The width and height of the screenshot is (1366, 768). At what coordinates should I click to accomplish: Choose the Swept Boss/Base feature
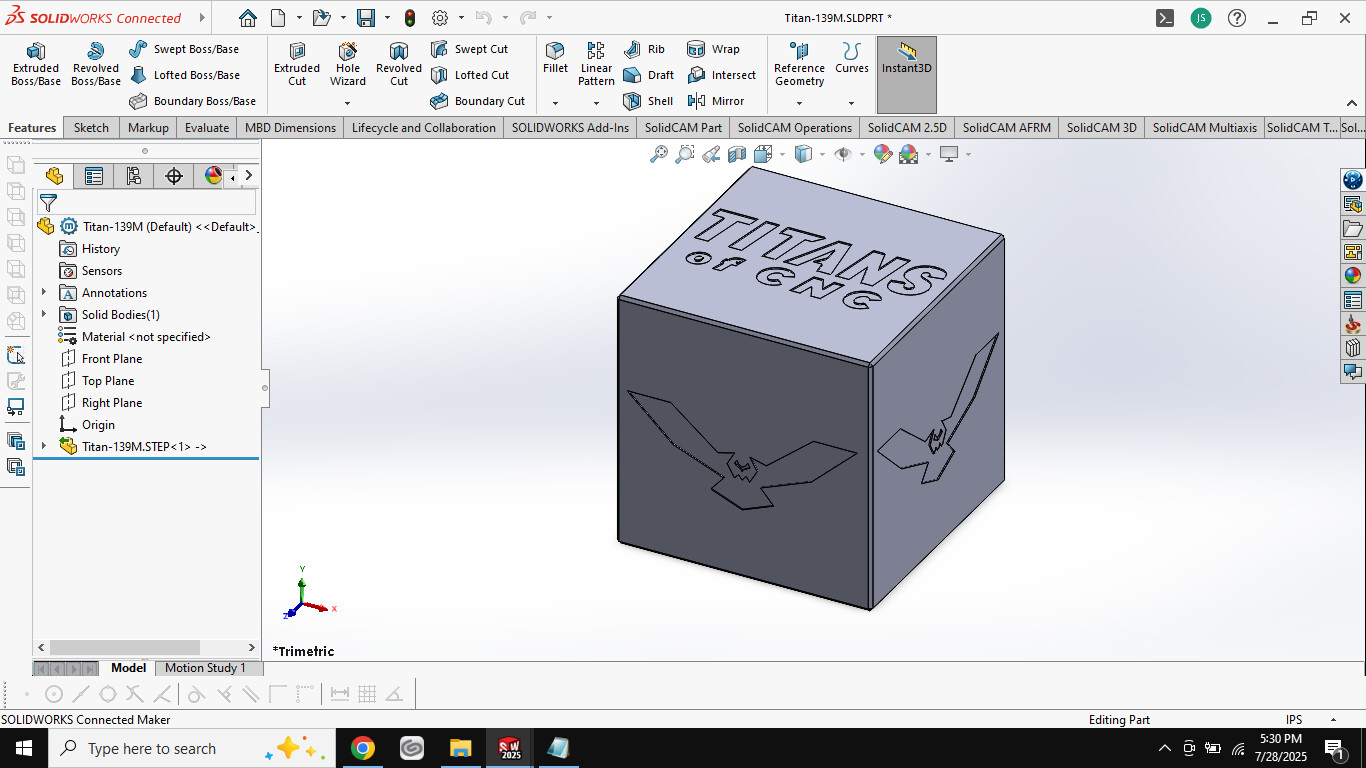[x=184, y=49]
